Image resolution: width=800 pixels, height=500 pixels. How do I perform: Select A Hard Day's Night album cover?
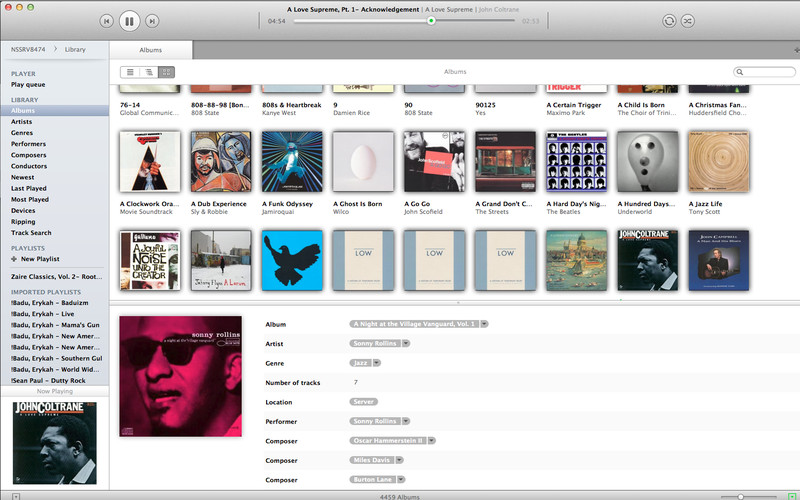pyautogui.click(x=577, y=161)
